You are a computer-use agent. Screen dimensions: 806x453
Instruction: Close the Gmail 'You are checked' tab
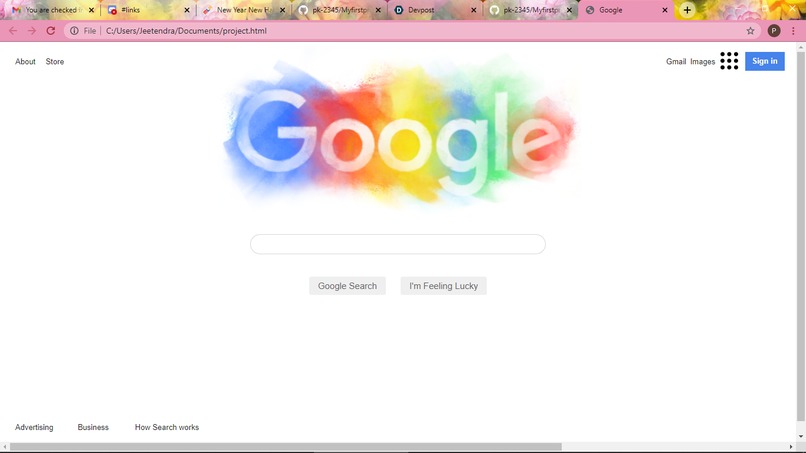click(x=91, y=10)
